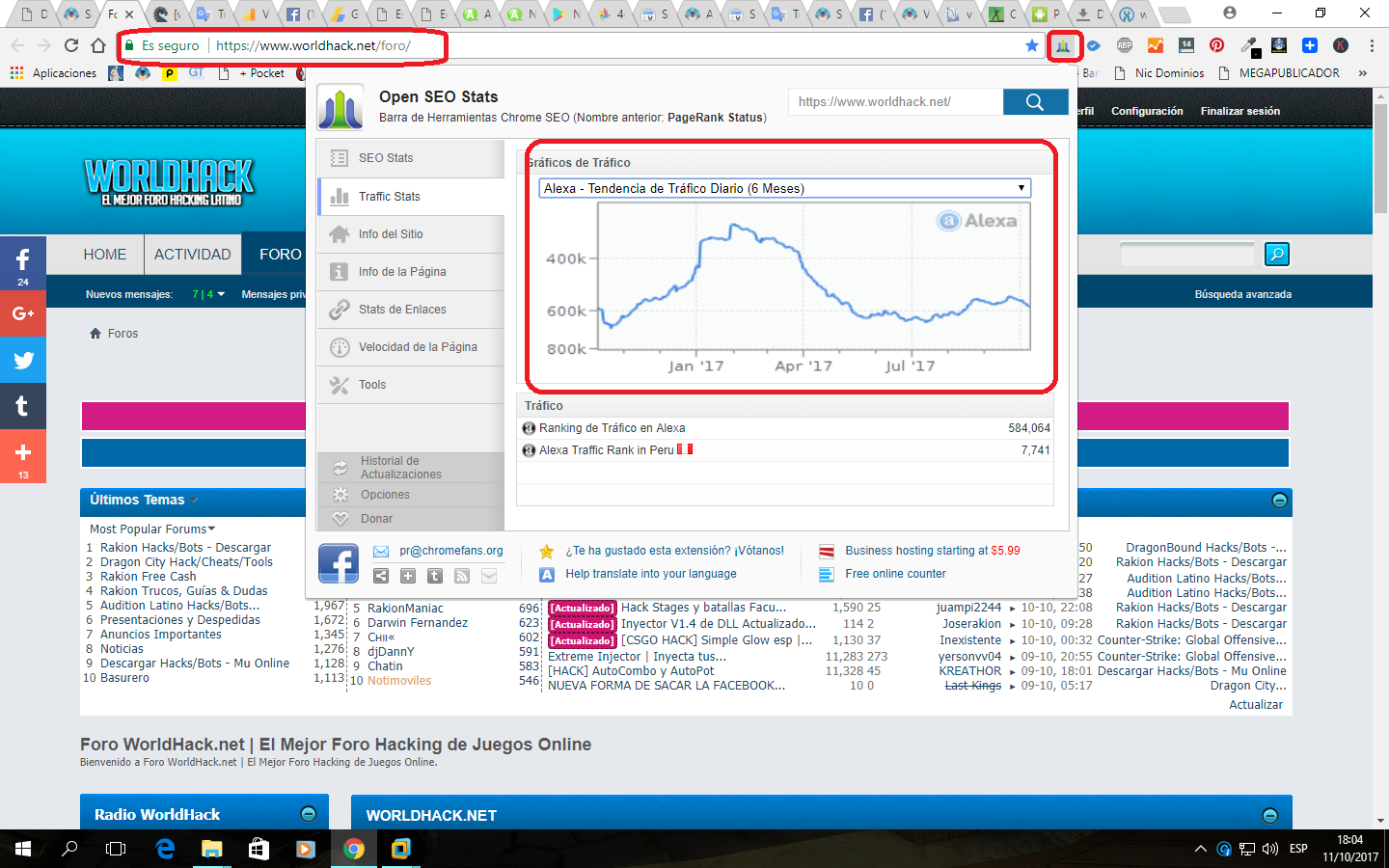This screenshot has width=1389, height=868.
Task: Click the RSS feed icon in popup footer
Action: [x=462, y=576]
